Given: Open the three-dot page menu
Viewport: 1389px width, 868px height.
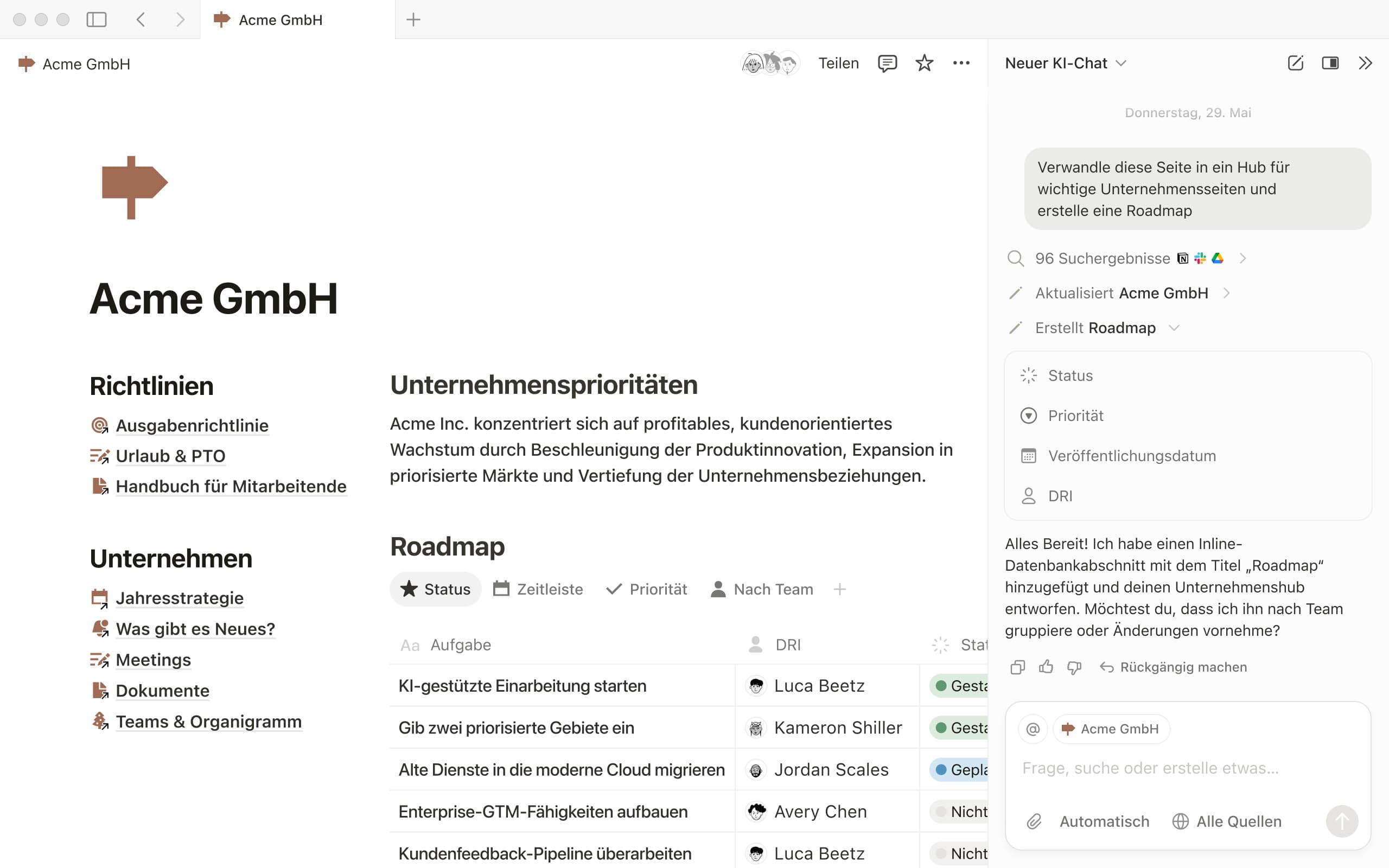Looking at the screenshot, I should tap(961, 63).
